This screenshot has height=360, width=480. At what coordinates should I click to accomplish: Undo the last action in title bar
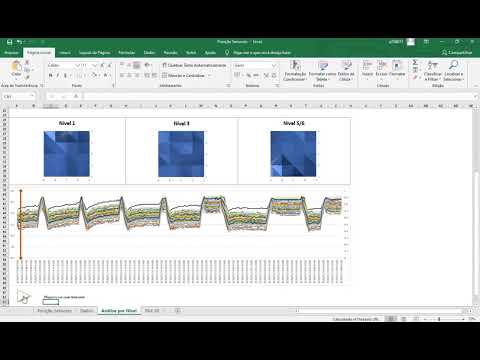click(19, 42)
